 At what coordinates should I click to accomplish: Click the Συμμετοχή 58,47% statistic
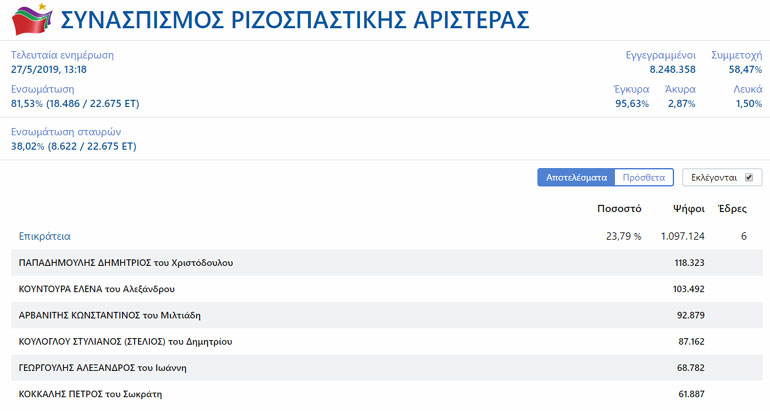click(x=744, y=69)
